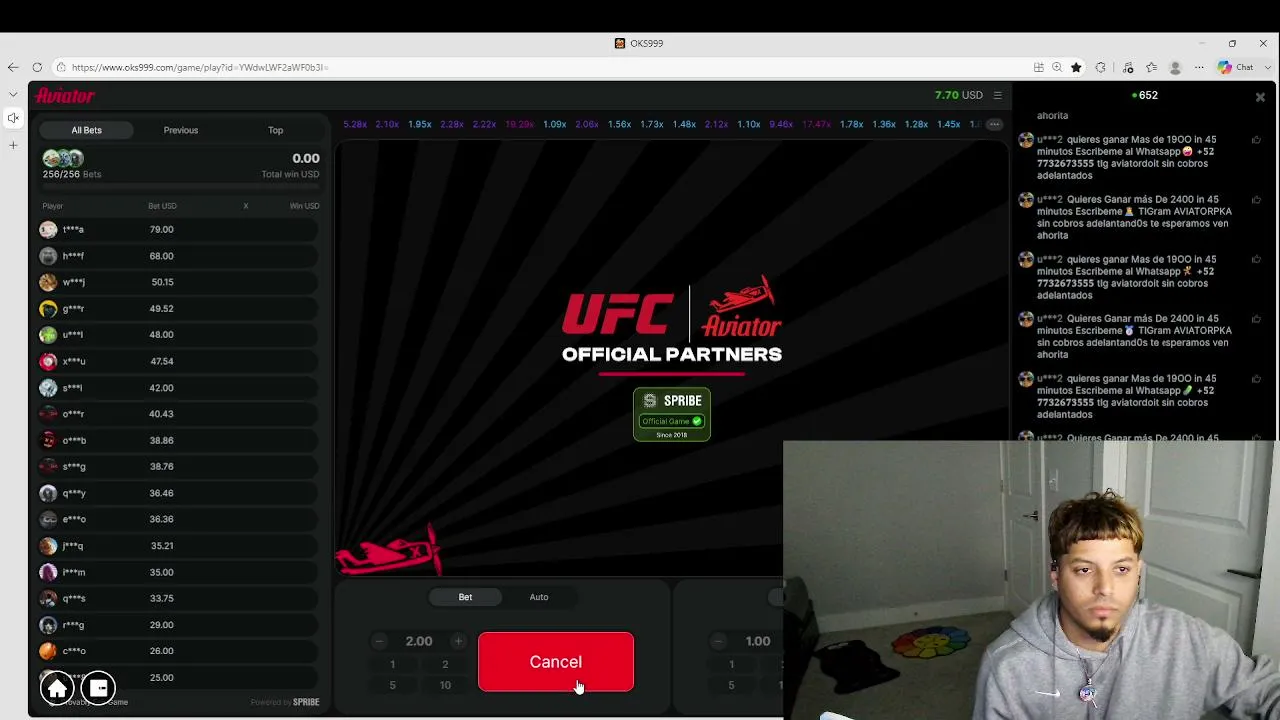Choose the 5 quick bet preset
Viewport: 1280px width, 720px height.
[x=392, y=685]
